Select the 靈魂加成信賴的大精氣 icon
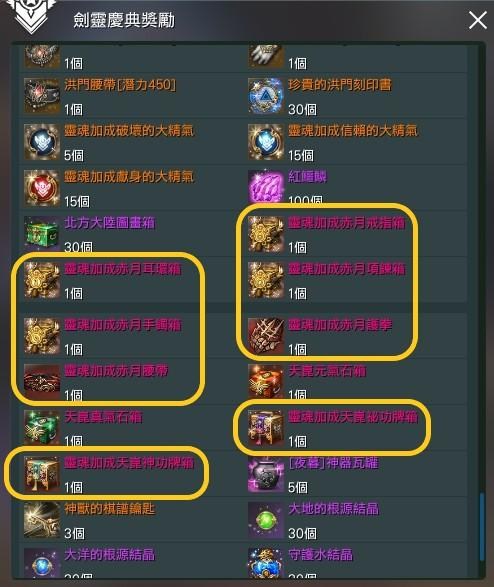Screen dimensions: 494x587 266,142
